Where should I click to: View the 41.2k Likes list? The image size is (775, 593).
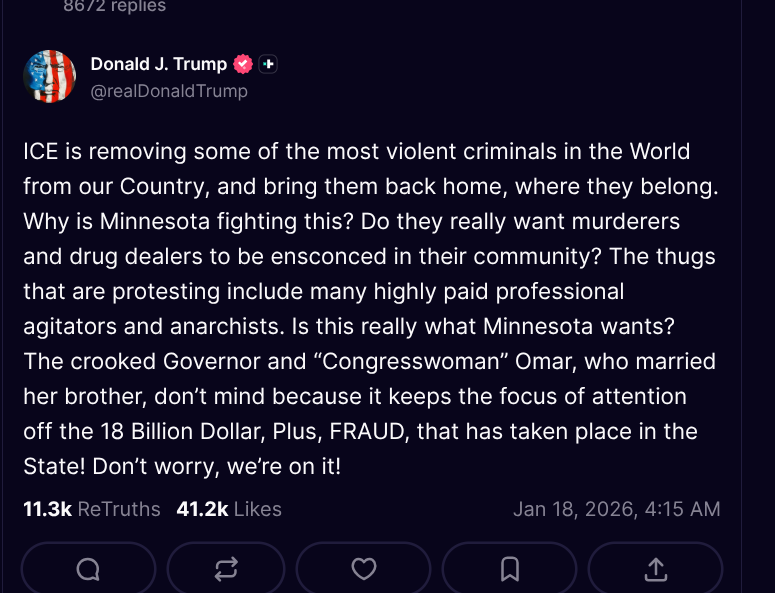[229, 509]
